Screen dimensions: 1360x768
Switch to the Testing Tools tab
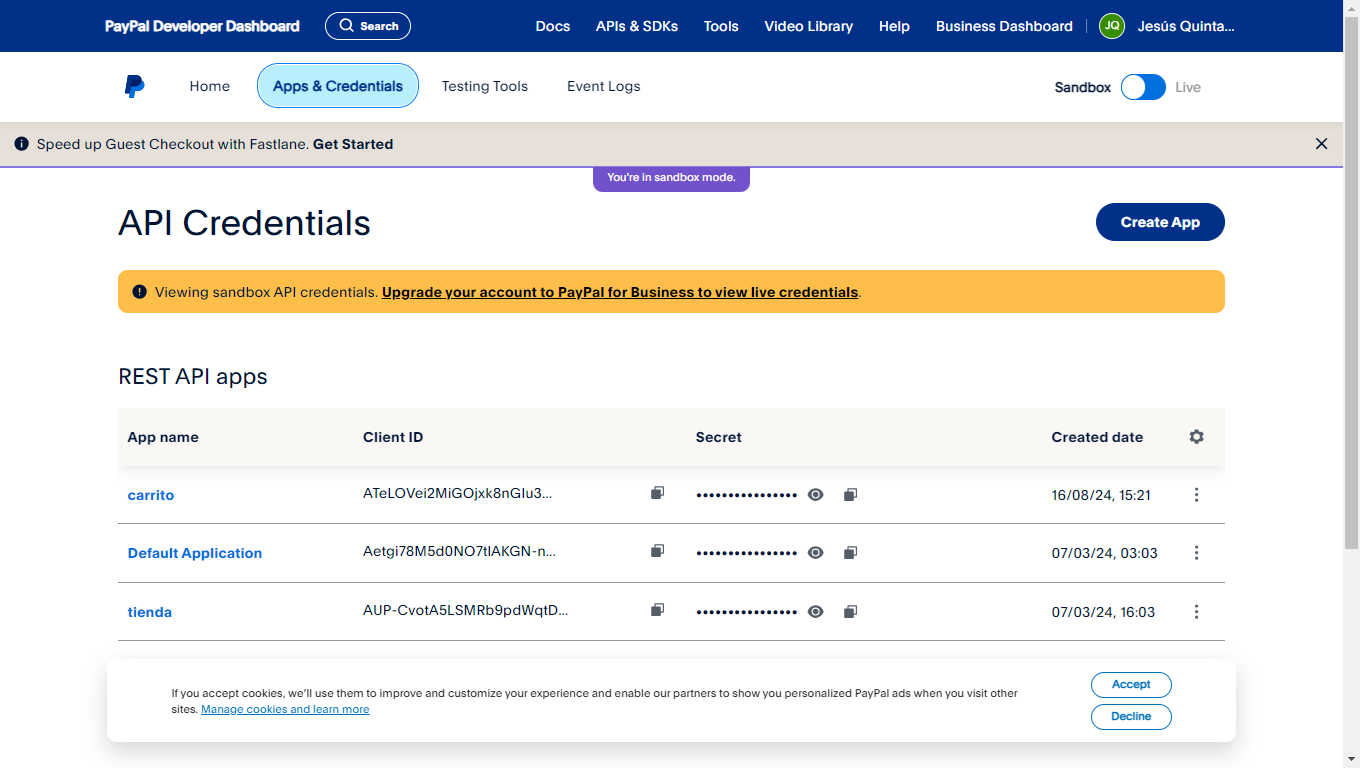point(485,86)
